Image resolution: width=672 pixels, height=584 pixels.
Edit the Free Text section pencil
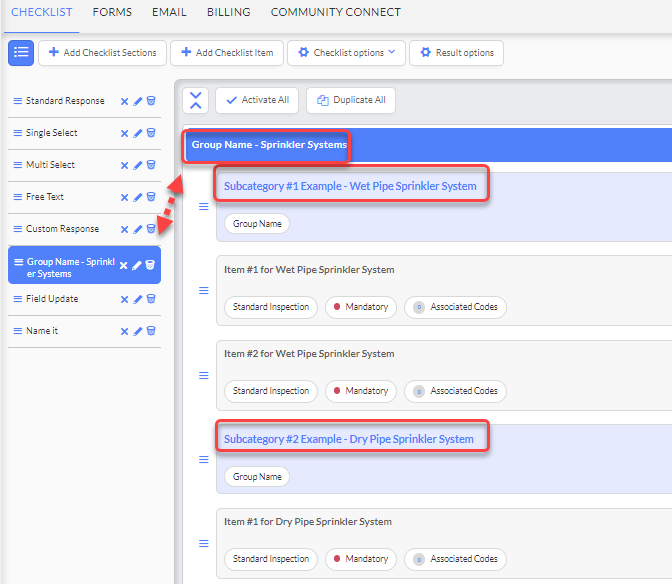pos(138,197)
